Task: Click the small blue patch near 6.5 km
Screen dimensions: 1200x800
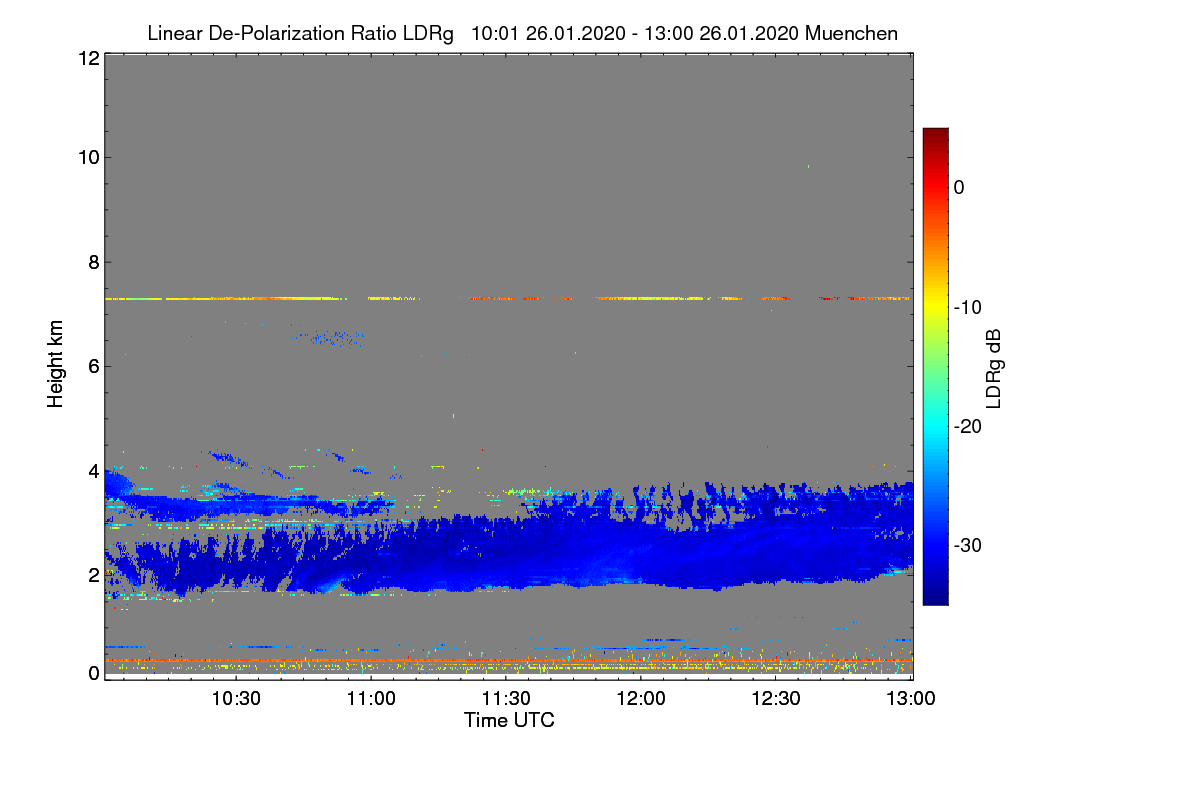Action: click(x=330, y=338)
